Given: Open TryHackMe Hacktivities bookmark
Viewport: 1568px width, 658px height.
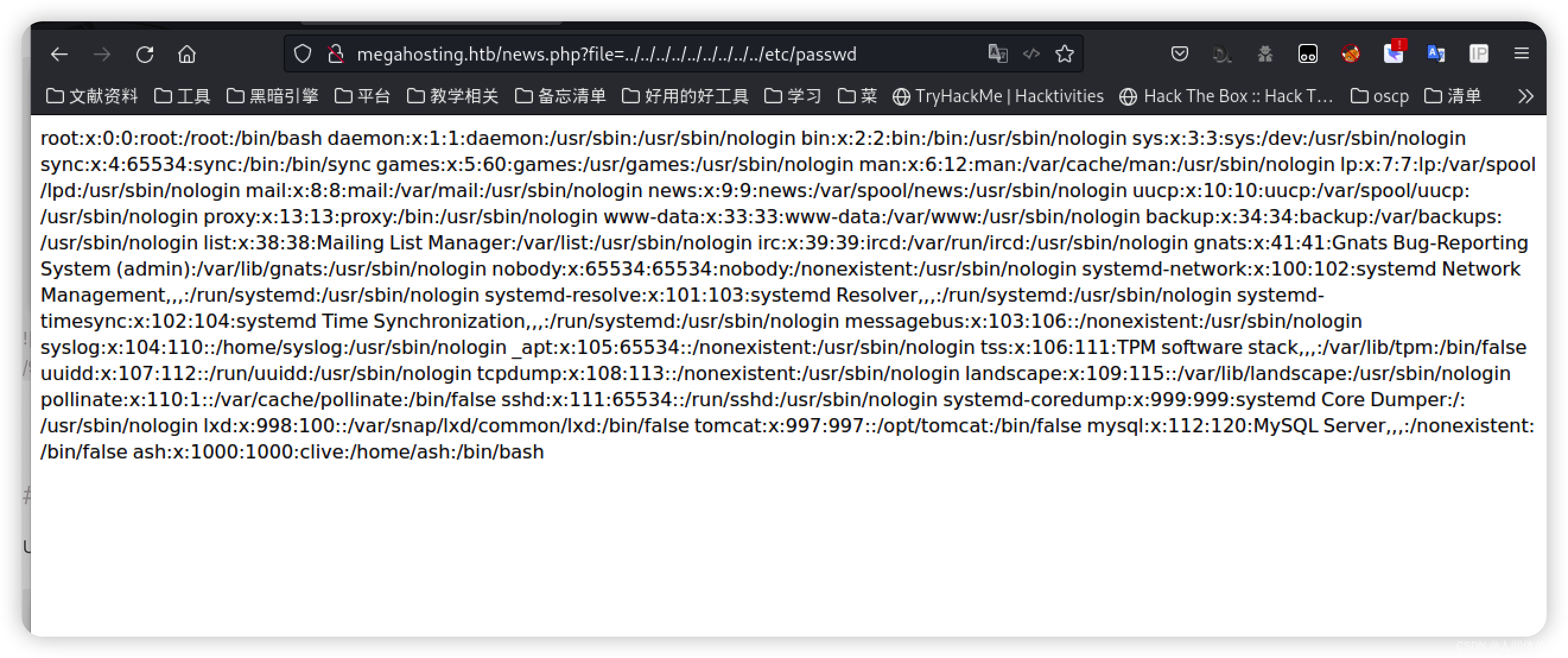Looking at the screenshot, I should point(998,96).
